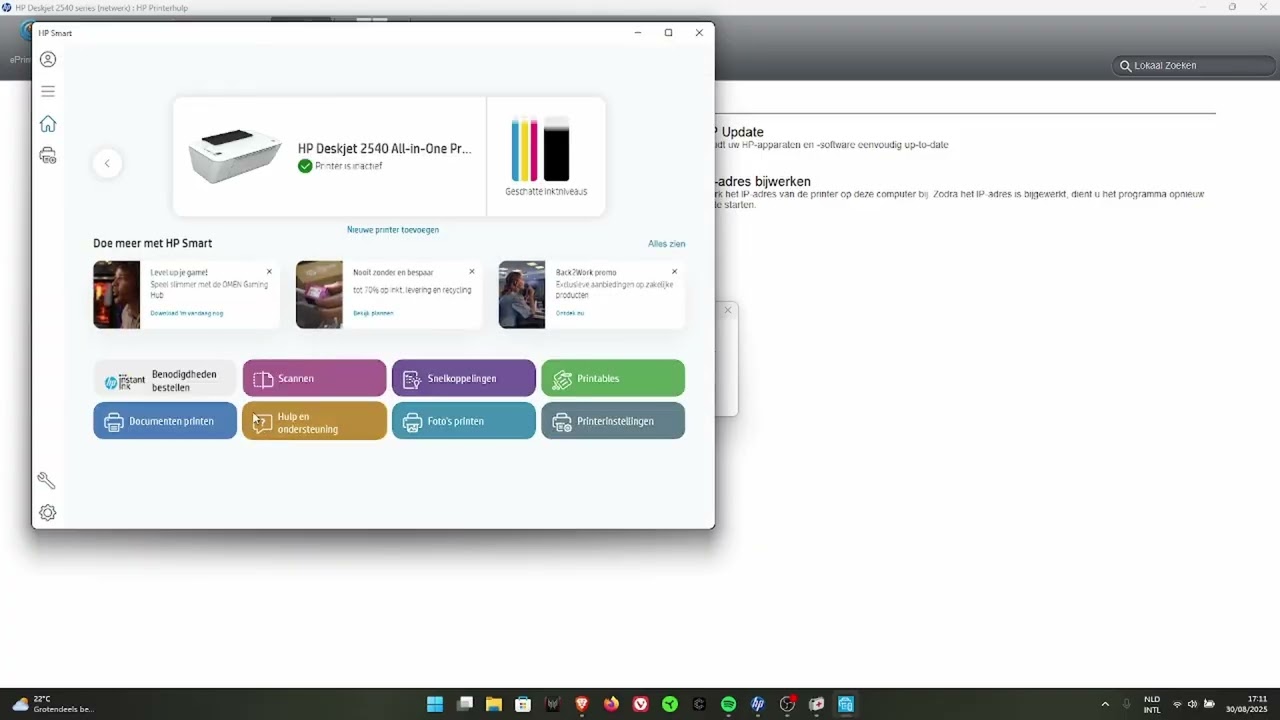This screenshot has height=720, width=1280.
Task: View estimated ink levels panel
Action: coord(546,156)
